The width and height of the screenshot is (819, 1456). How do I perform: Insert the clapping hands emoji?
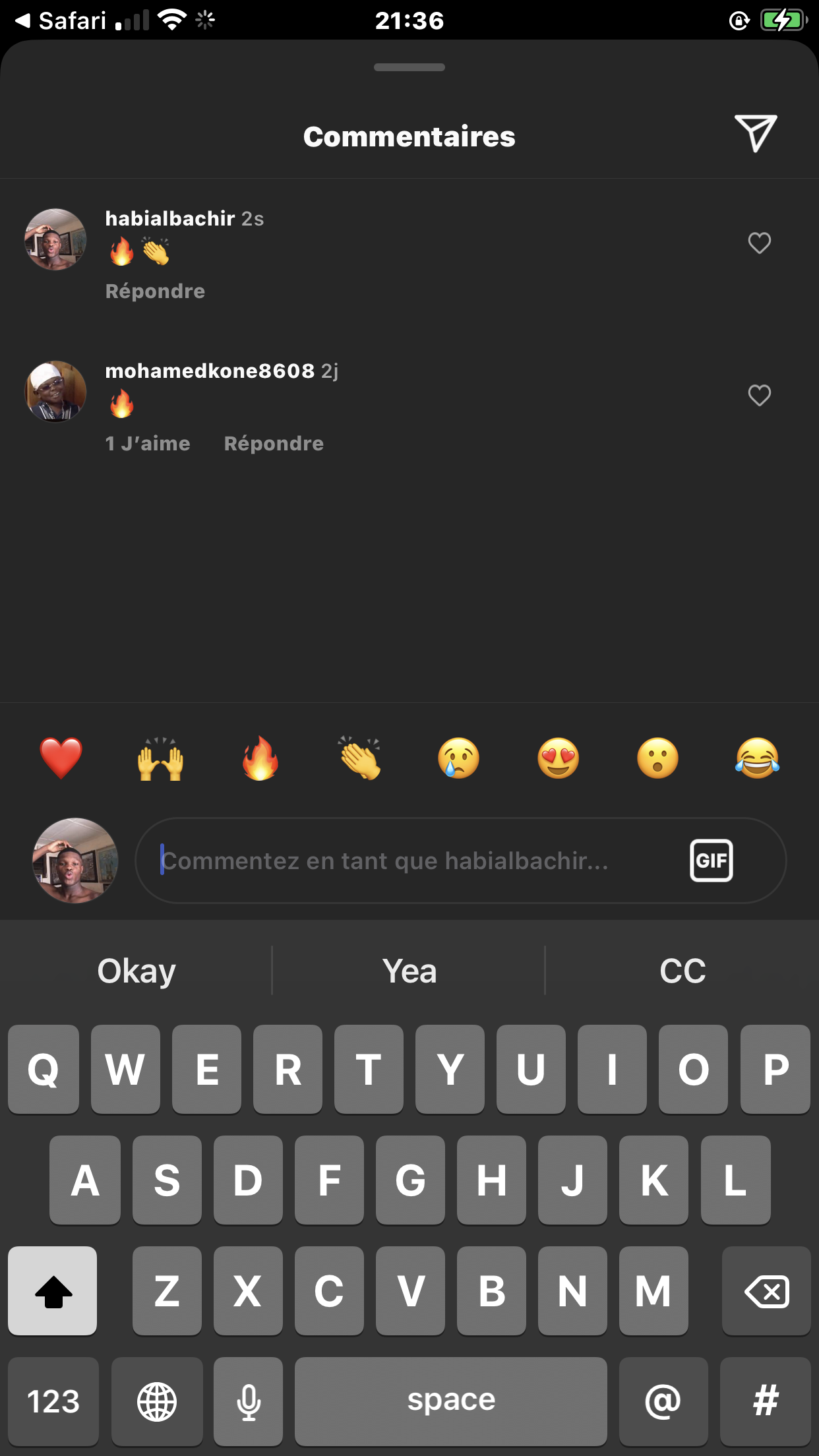tap(359, 758)
